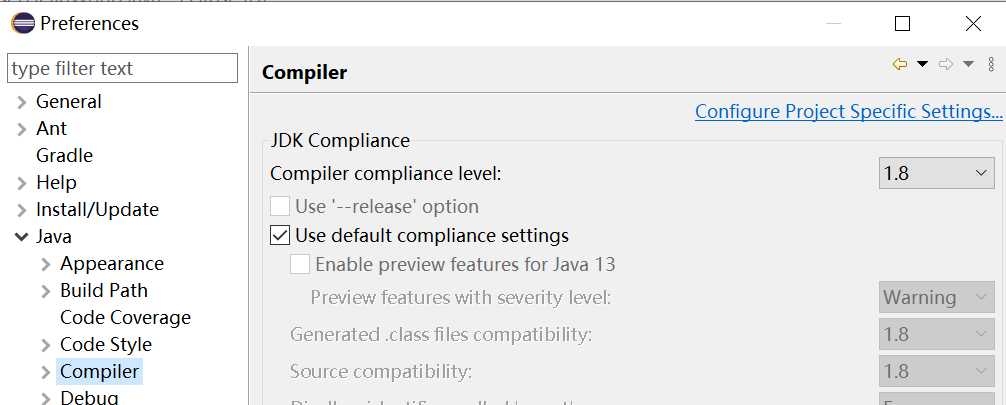1006x405 pixels.
Task: Select the Install/Update preferences item
Action: 97,210
